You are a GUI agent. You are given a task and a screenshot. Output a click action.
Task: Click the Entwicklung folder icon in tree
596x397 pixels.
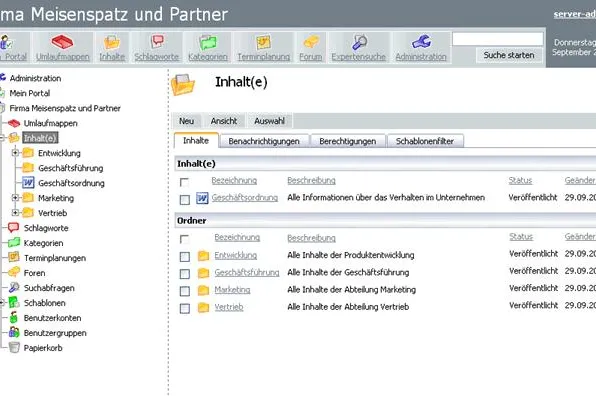pyautogui.click(x=28, y=153)
